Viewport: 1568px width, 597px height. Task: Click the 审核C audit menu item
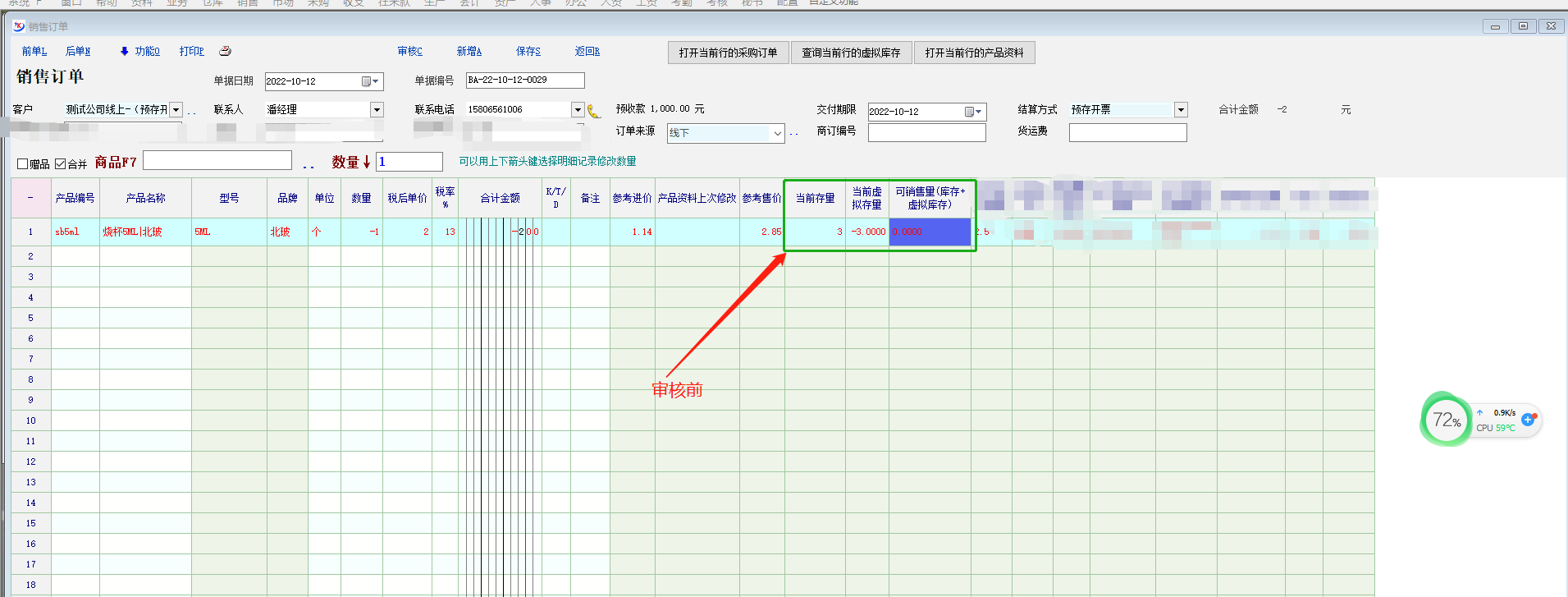409,51
